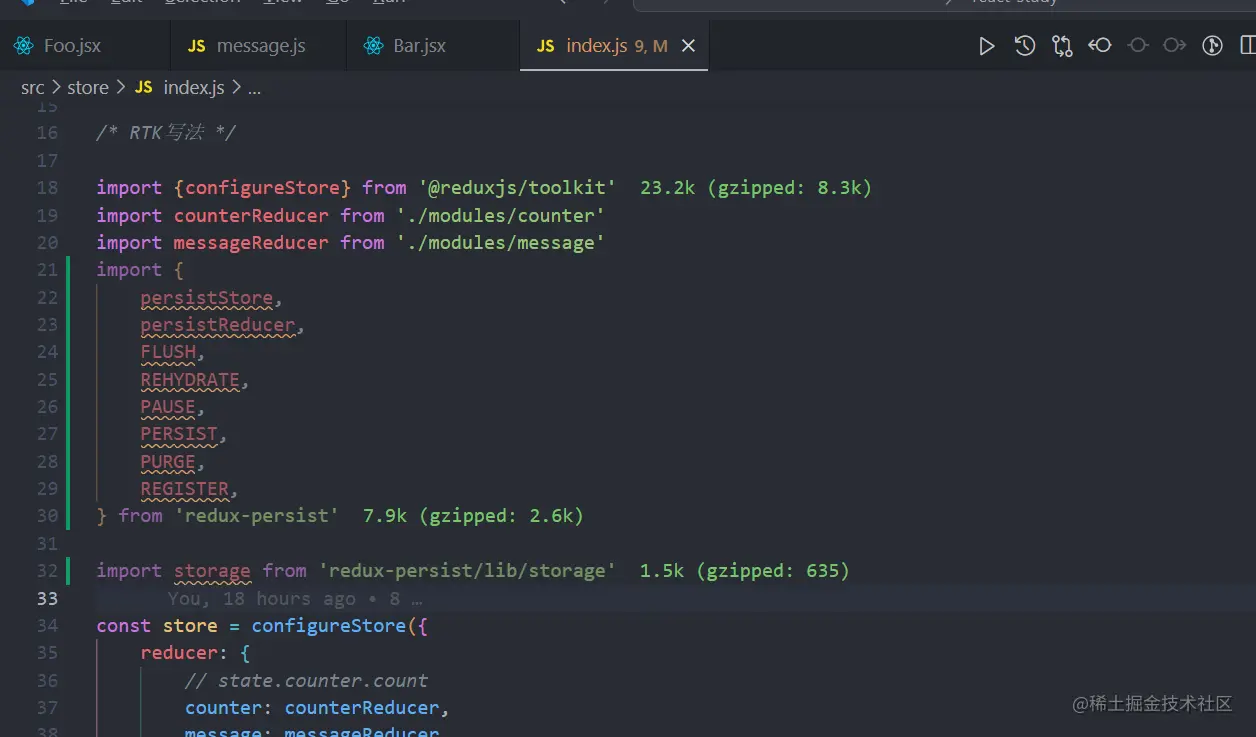Click the './modules/message' path string
The width and height of the screenshot is (1256, 737).
[x=501, y=243]
